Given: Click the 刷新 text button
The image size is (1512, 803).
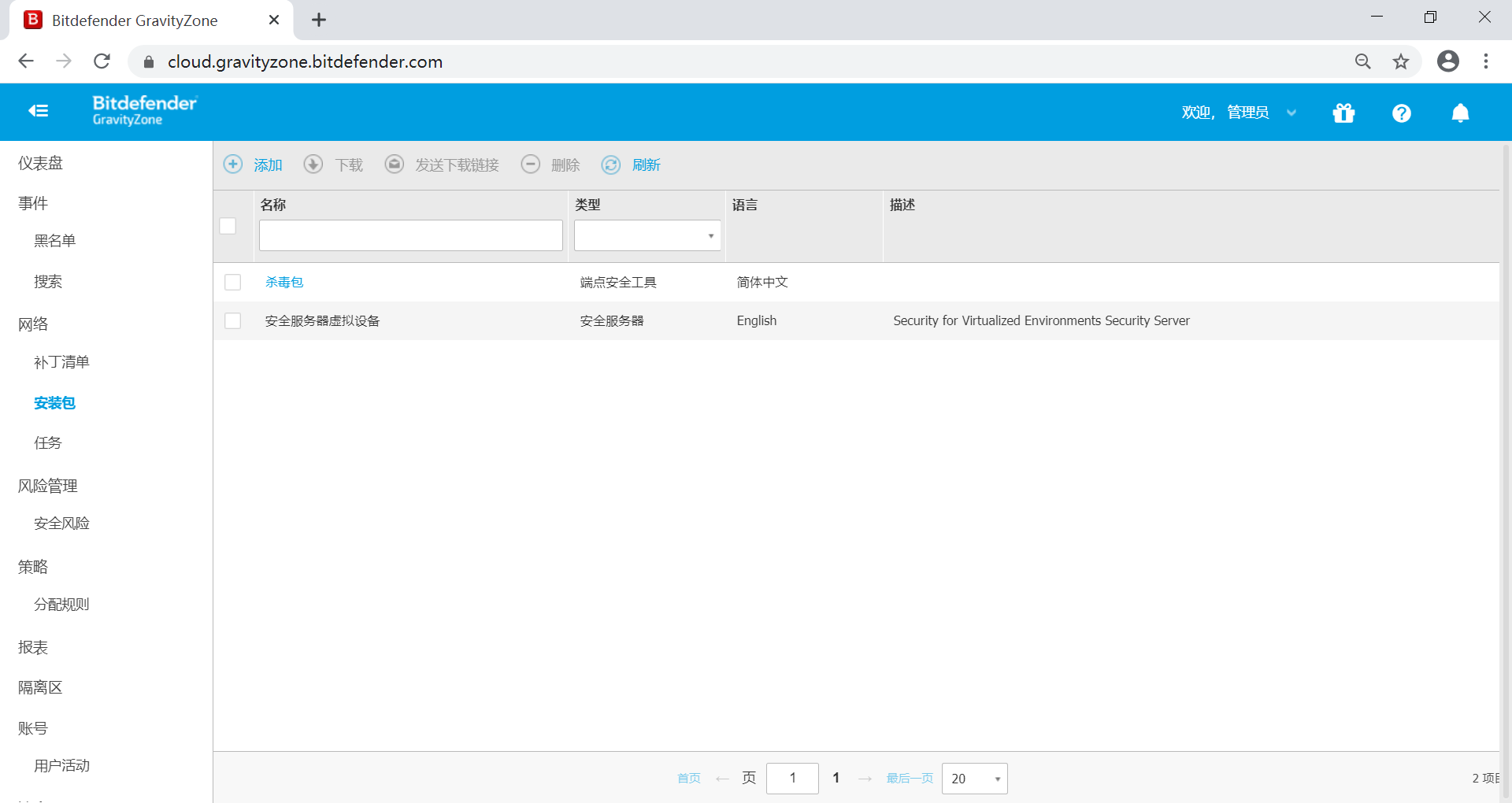Looking at the screenshot, I should point(647,165).
